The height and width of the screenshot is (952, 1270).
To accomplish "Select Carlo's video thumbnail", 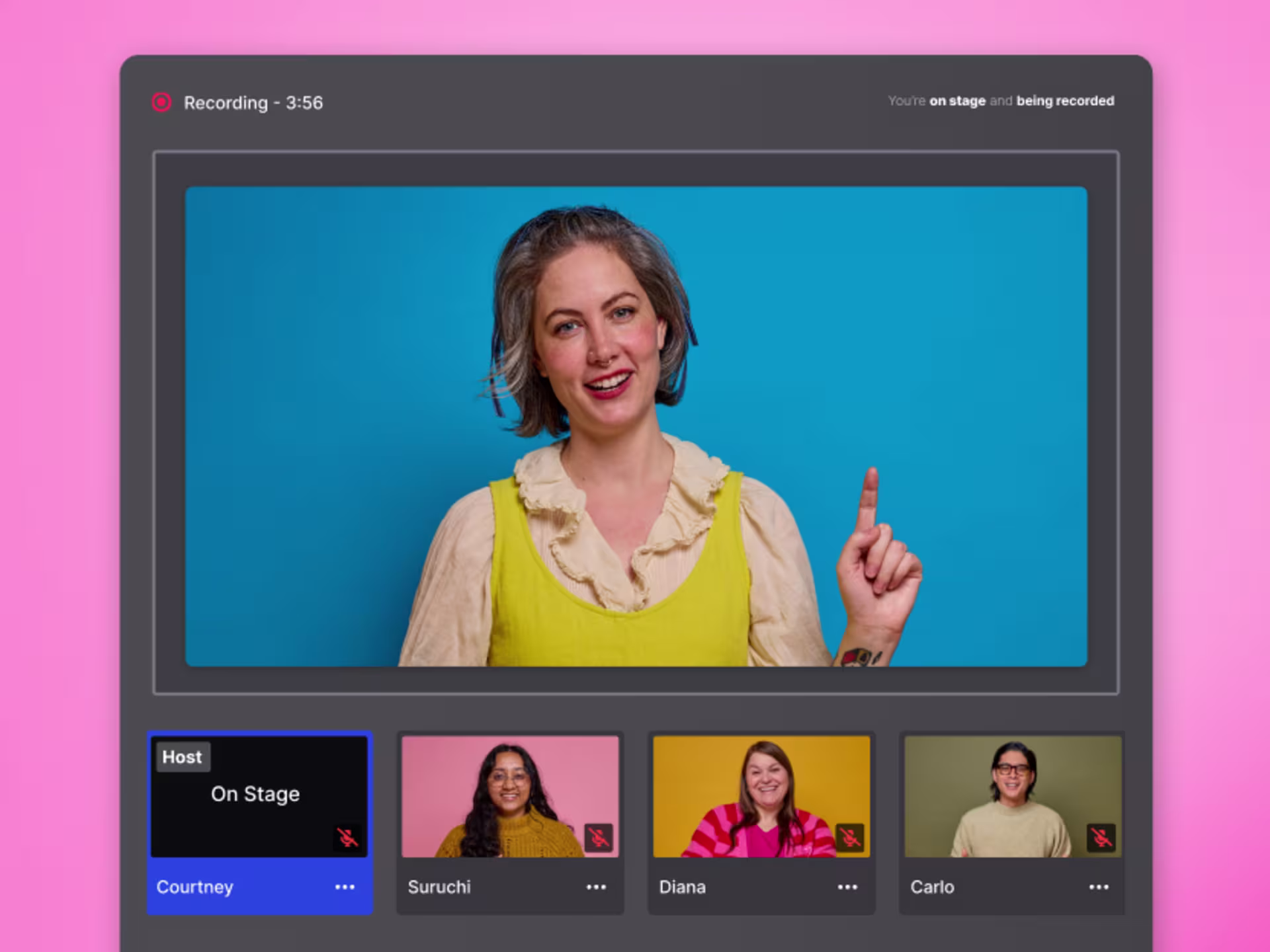I will coord(1013,797).
